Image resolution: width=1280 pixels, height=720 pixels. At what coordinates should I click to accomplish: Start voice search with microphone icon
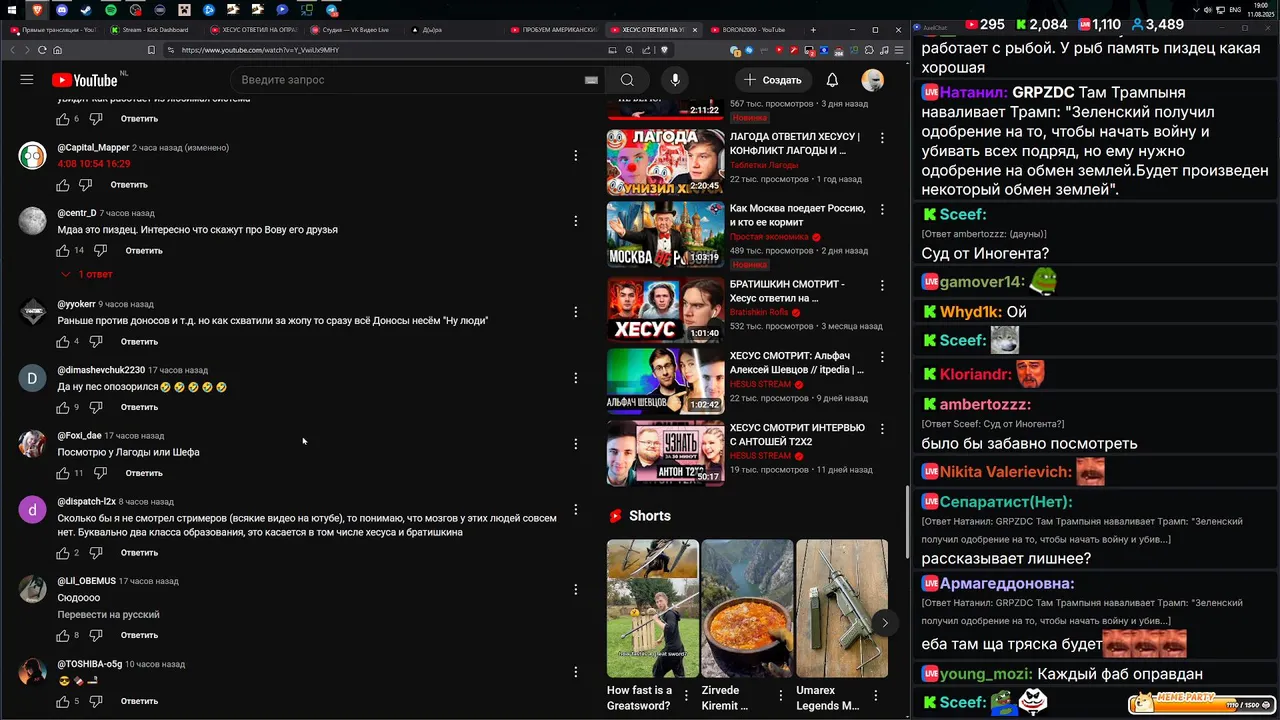pyautogui.click(x=675, y=80)
